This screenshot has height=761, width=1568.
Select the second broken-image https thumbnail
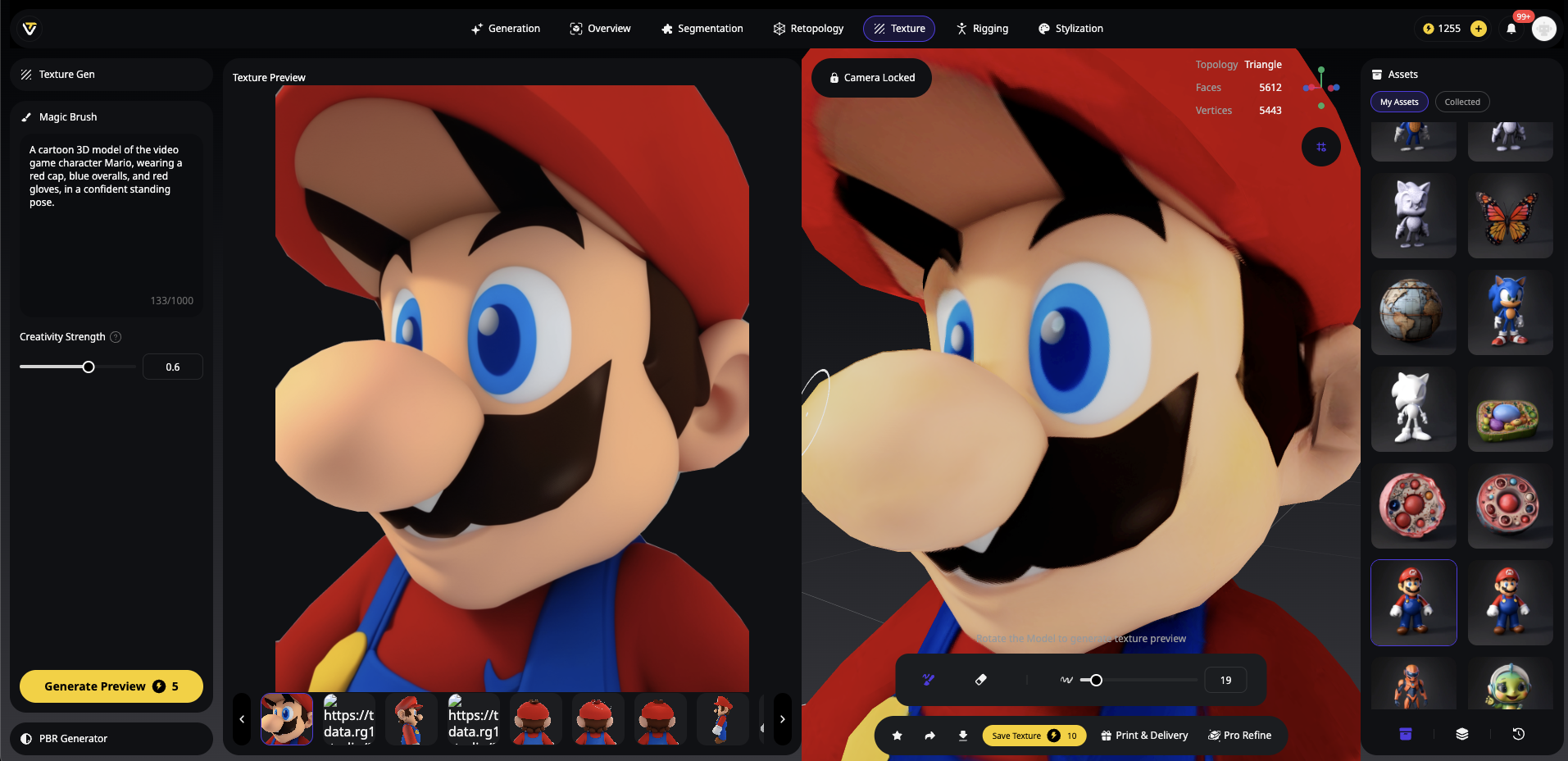click(x=474, y=719)
